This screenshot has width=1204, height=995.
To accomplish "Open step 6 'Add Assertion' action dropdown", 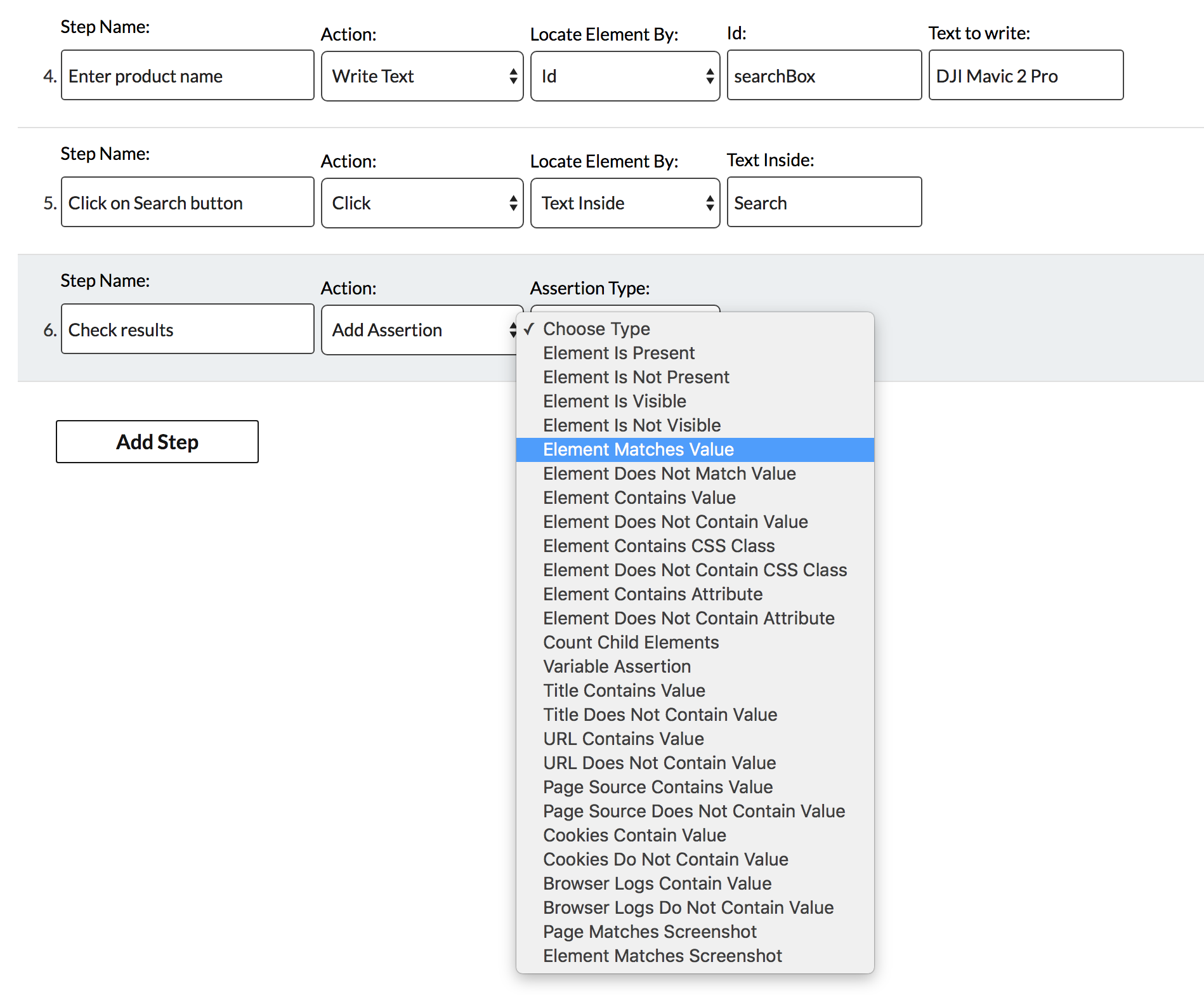I will click(x=420, y=330).
